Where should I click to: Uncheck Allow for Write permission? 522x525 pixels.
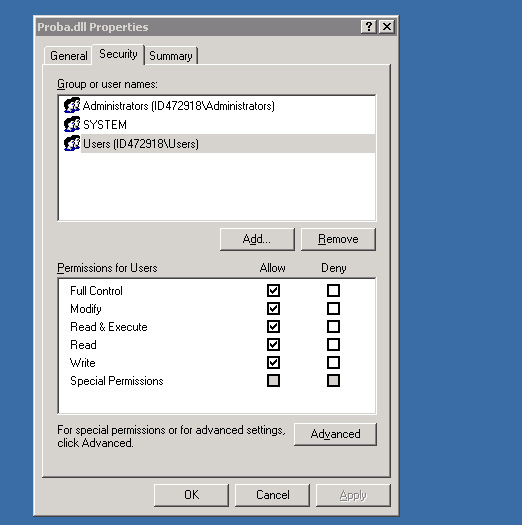pyautogui.click(x=273, y=362)
